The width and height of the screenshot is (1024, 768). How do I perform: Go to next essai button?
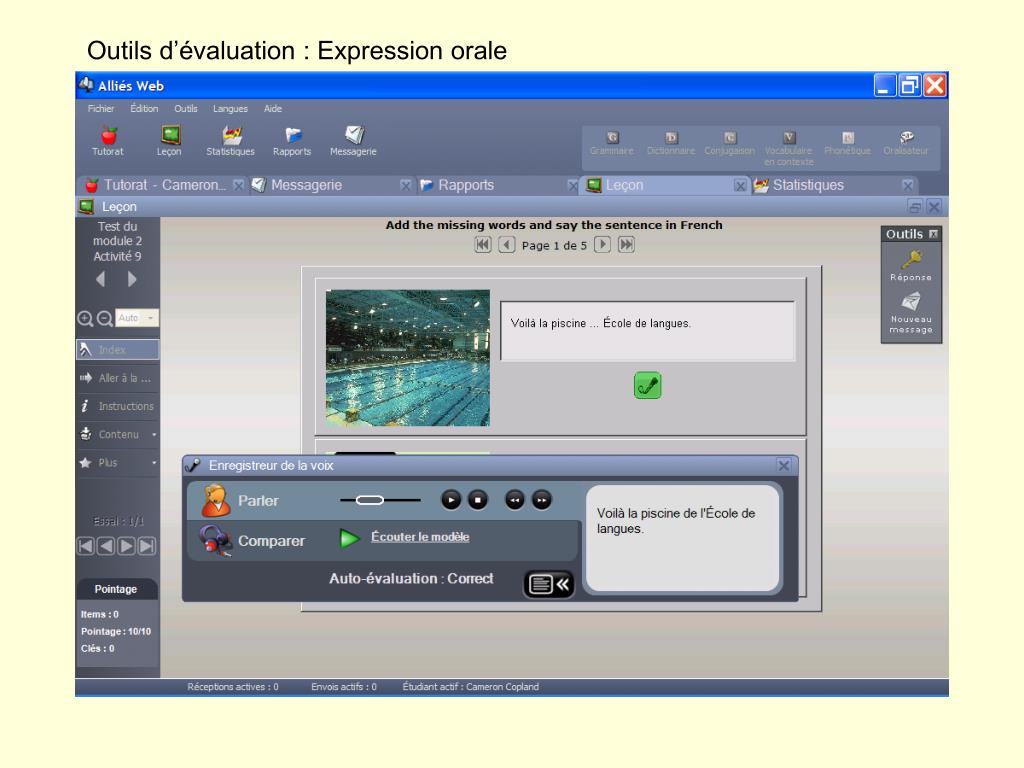click(127, 546)
